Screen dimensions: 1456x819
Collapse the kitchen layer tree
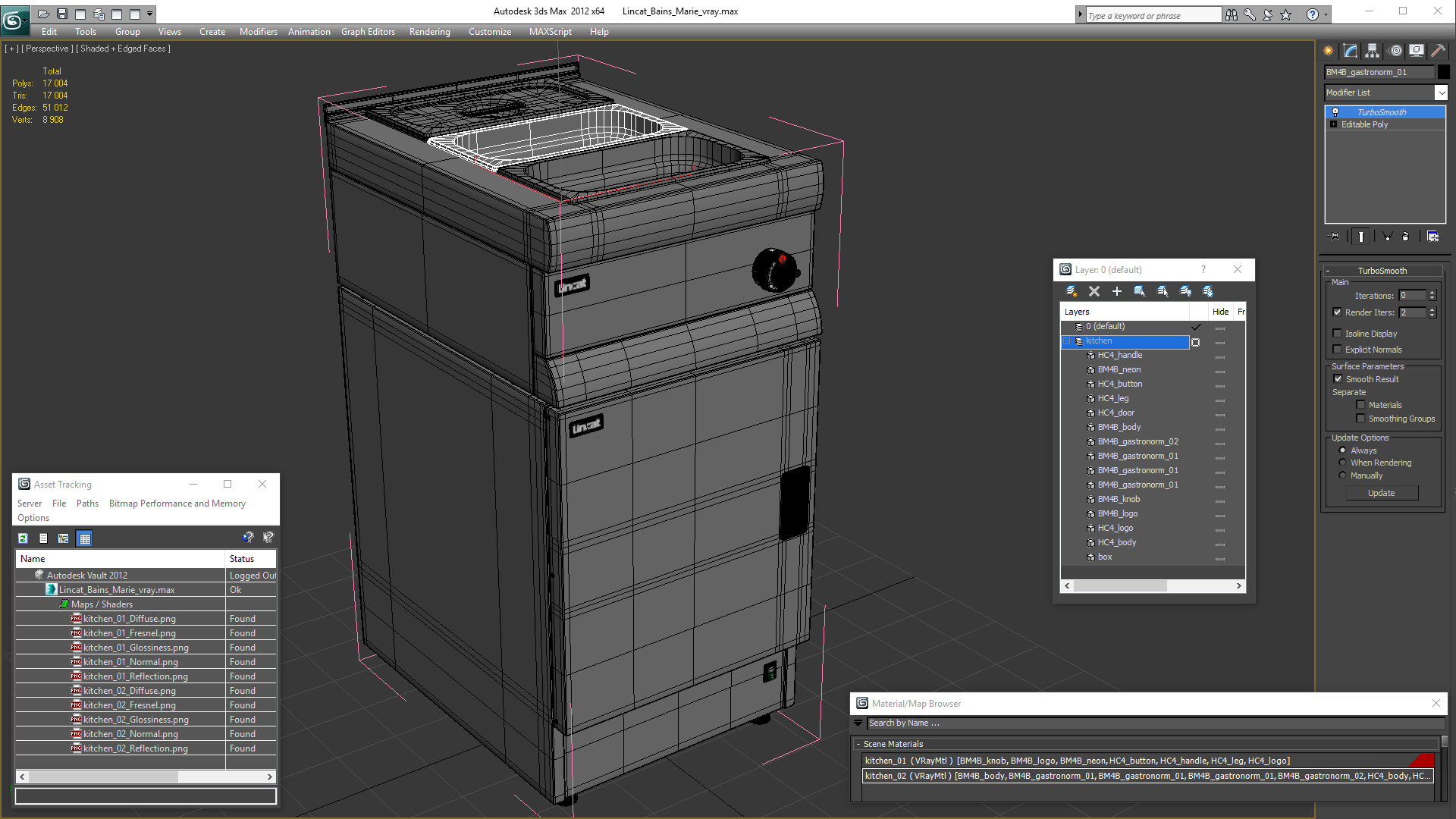pyautogui.click(x=1066, y=341)
